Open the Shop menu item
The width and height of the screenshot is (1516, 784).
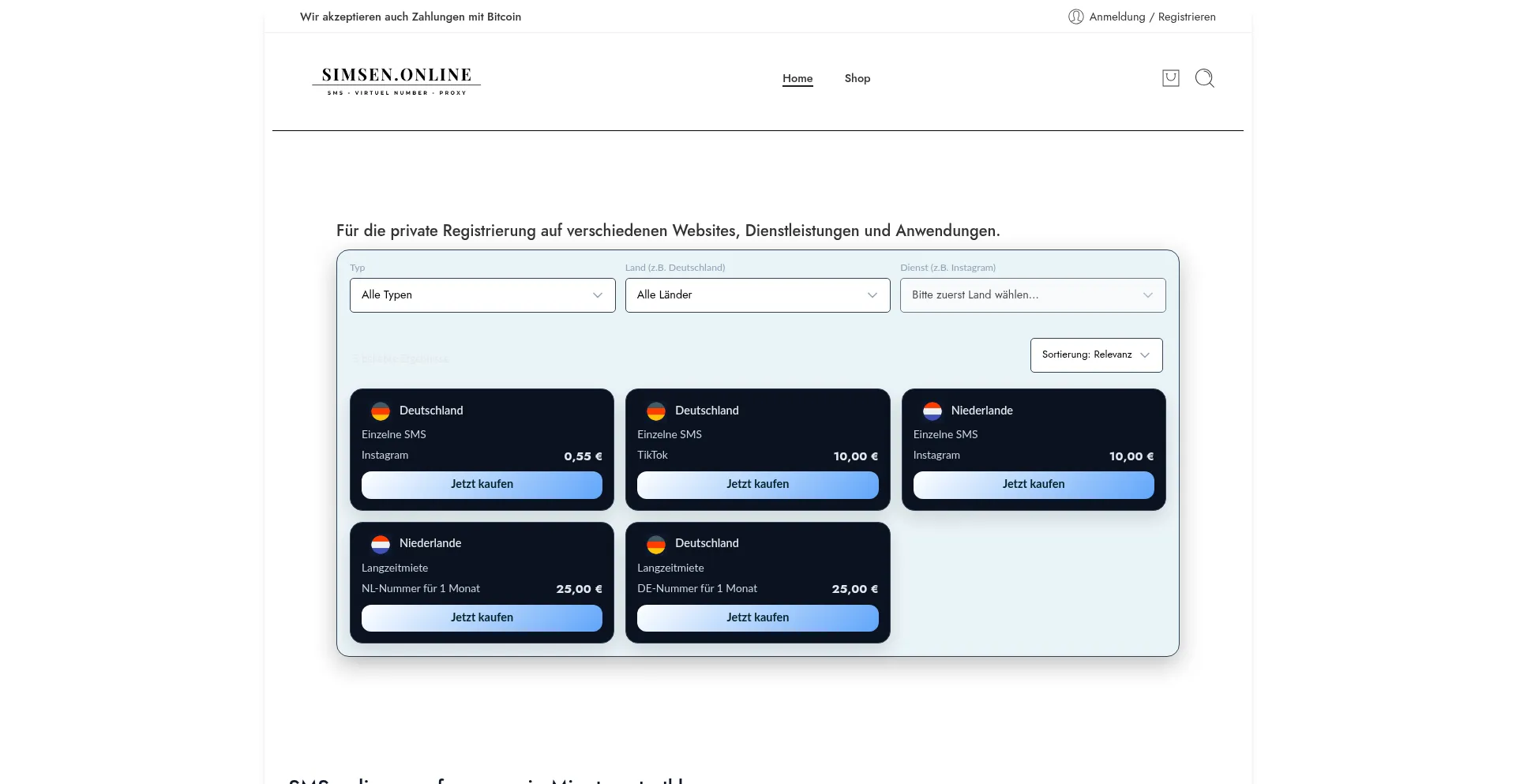pyautogui.click(x=857, y=78)
